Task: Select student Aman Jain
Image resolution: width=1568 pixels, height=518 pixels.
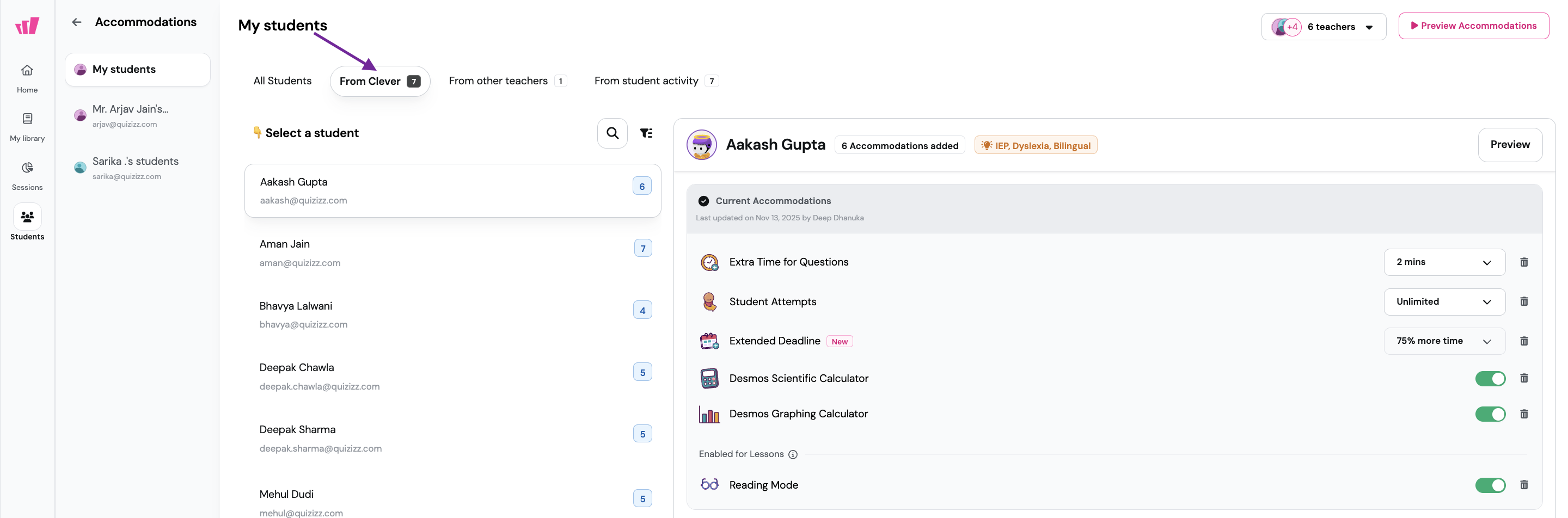Action: [452, 253]
